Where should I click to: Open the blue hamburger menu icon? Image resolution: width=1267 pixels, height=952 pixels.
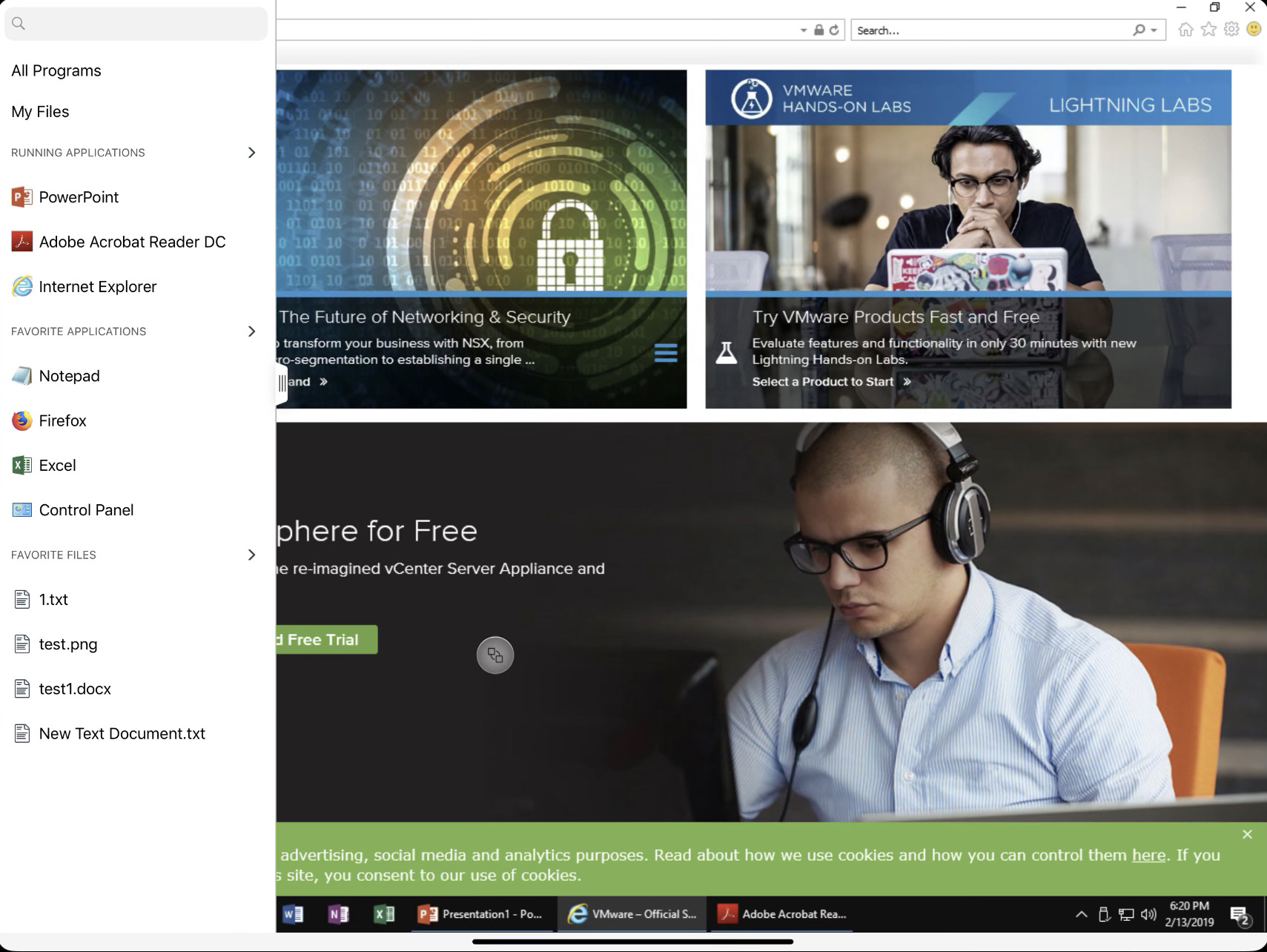click(x=666, y=353)
